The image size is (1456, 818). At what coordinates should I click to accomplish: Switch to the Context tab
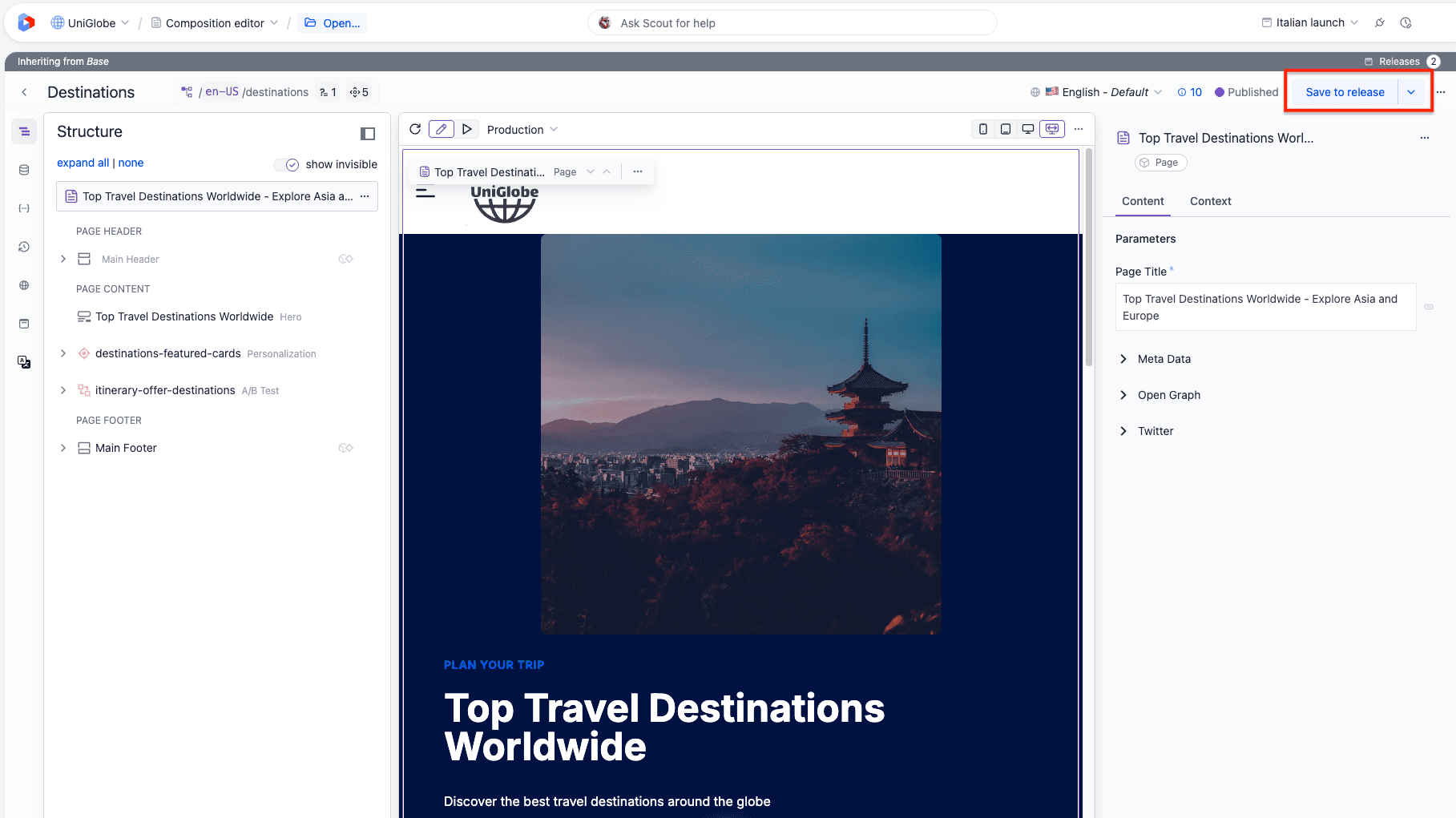point(1210,201)
